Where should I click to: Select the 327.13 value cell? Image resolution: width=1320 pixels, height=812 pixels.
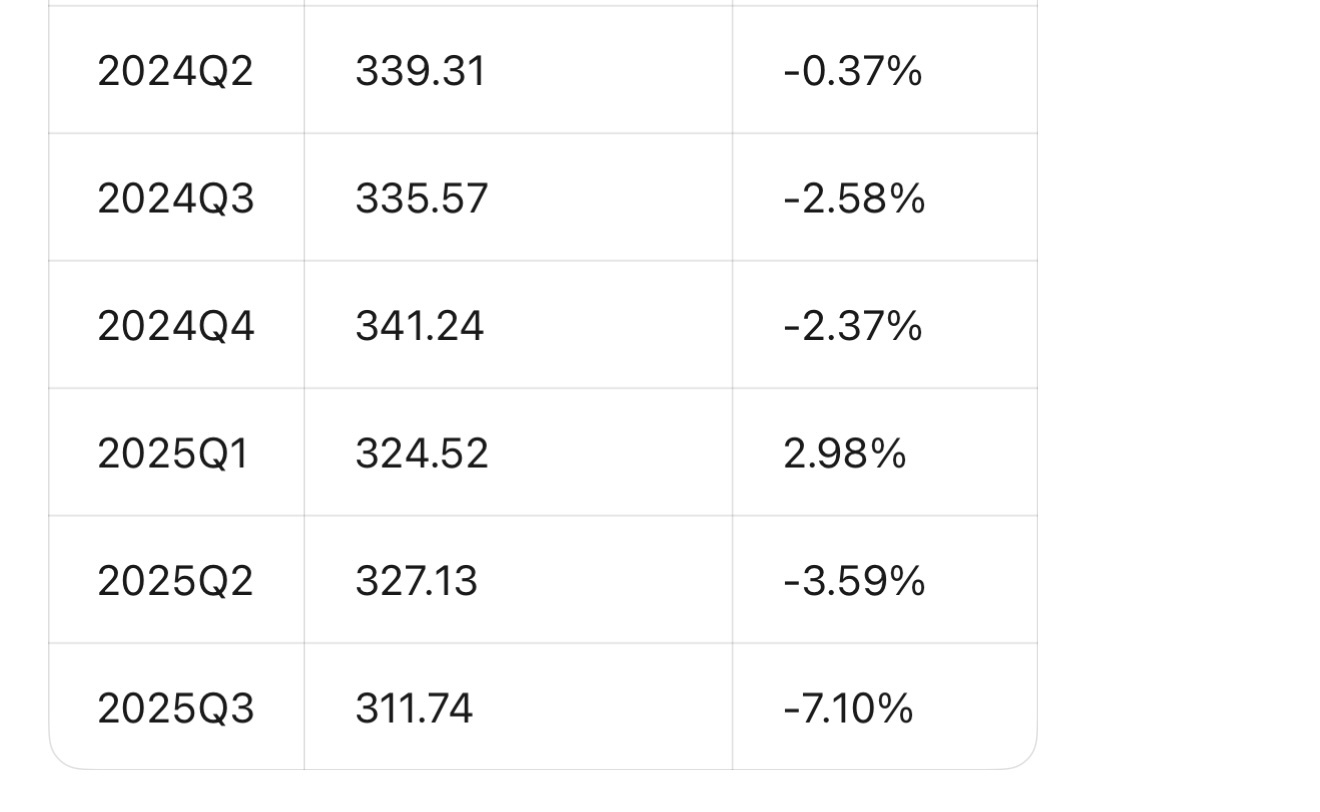pos(416,581)
